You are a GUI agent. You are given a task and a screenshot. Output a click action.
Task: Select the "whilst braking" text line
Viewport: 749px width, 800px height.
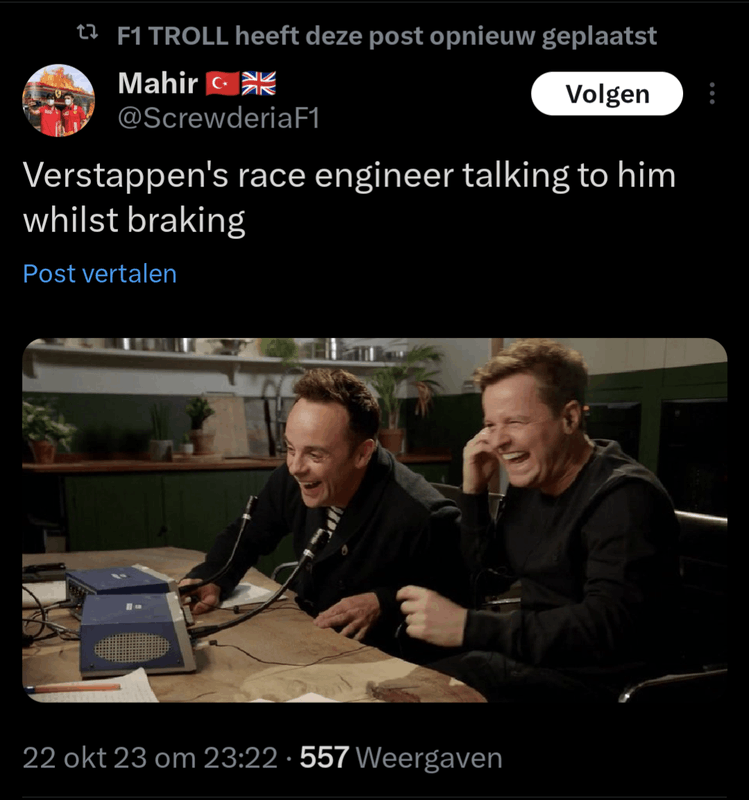(134, 221)
